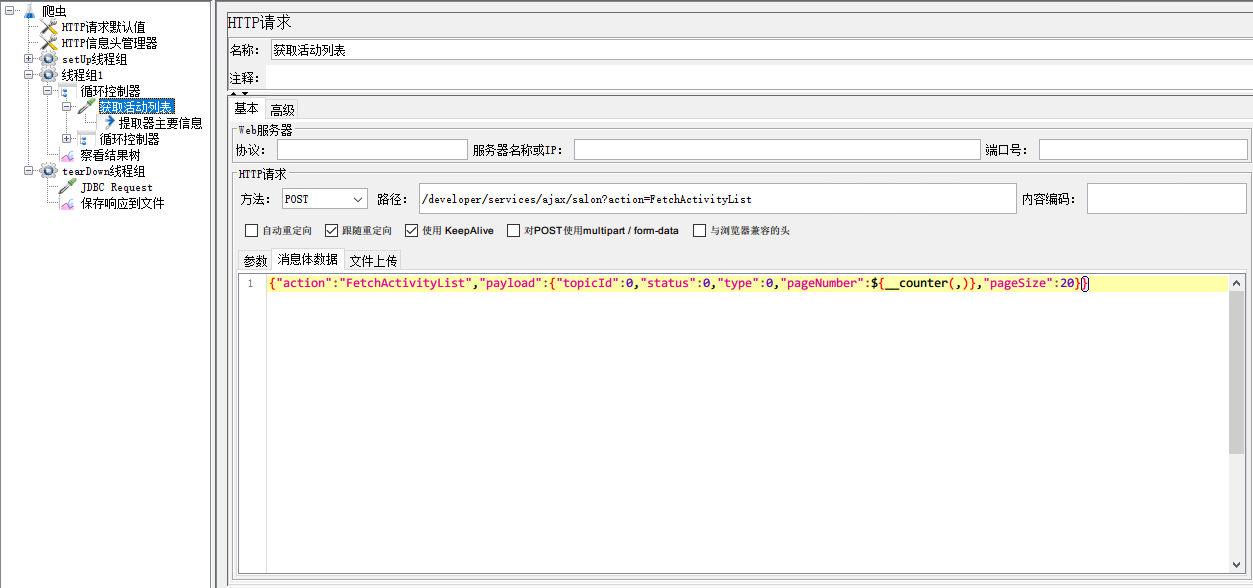Image resolution: width=1253 pixels, height=588 pixels.
Task: Switch to the 文件上传 tab
Action: coord(373,261)
